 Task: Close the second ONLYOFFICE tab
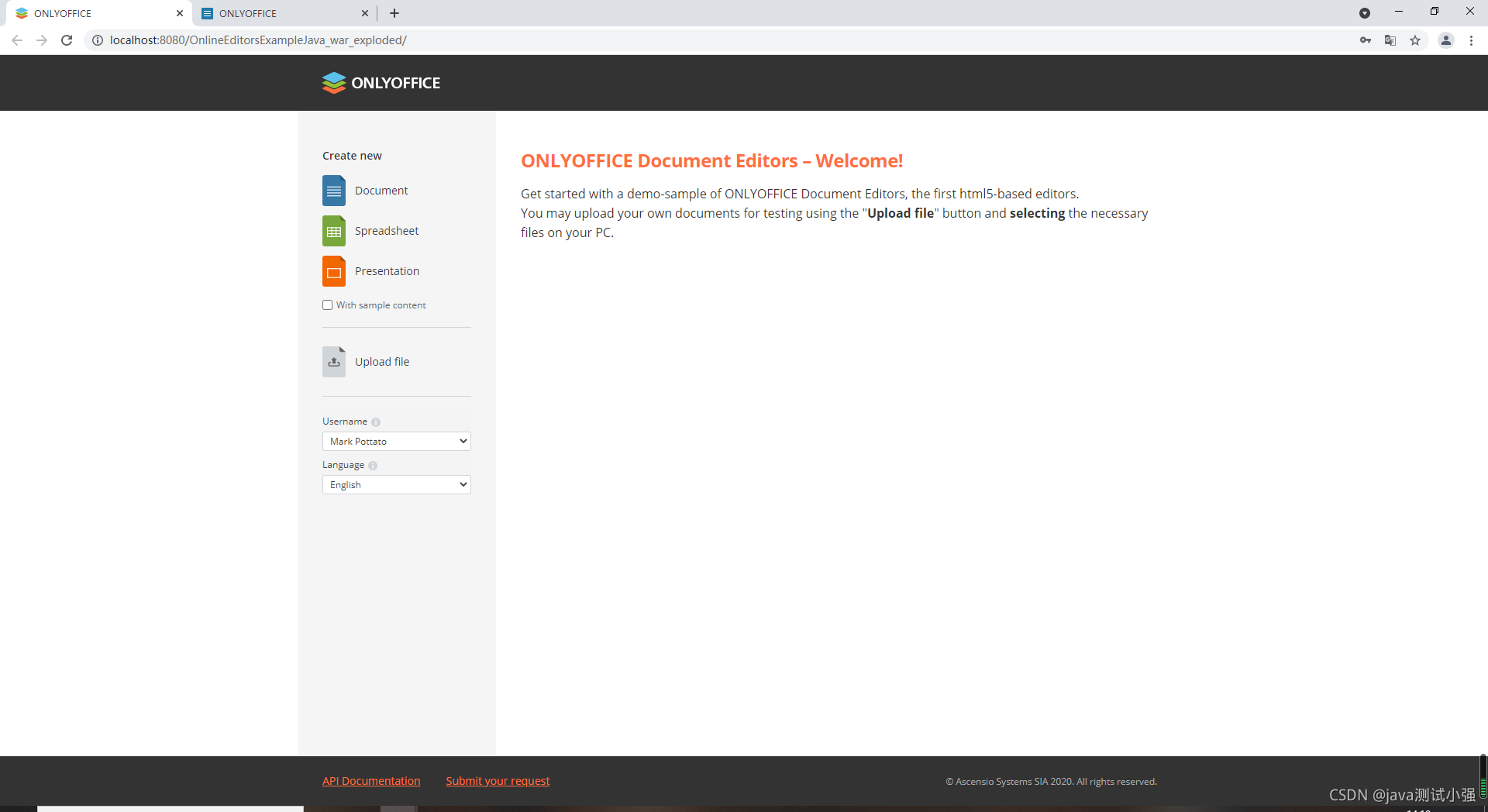click(x=365, y=13)
